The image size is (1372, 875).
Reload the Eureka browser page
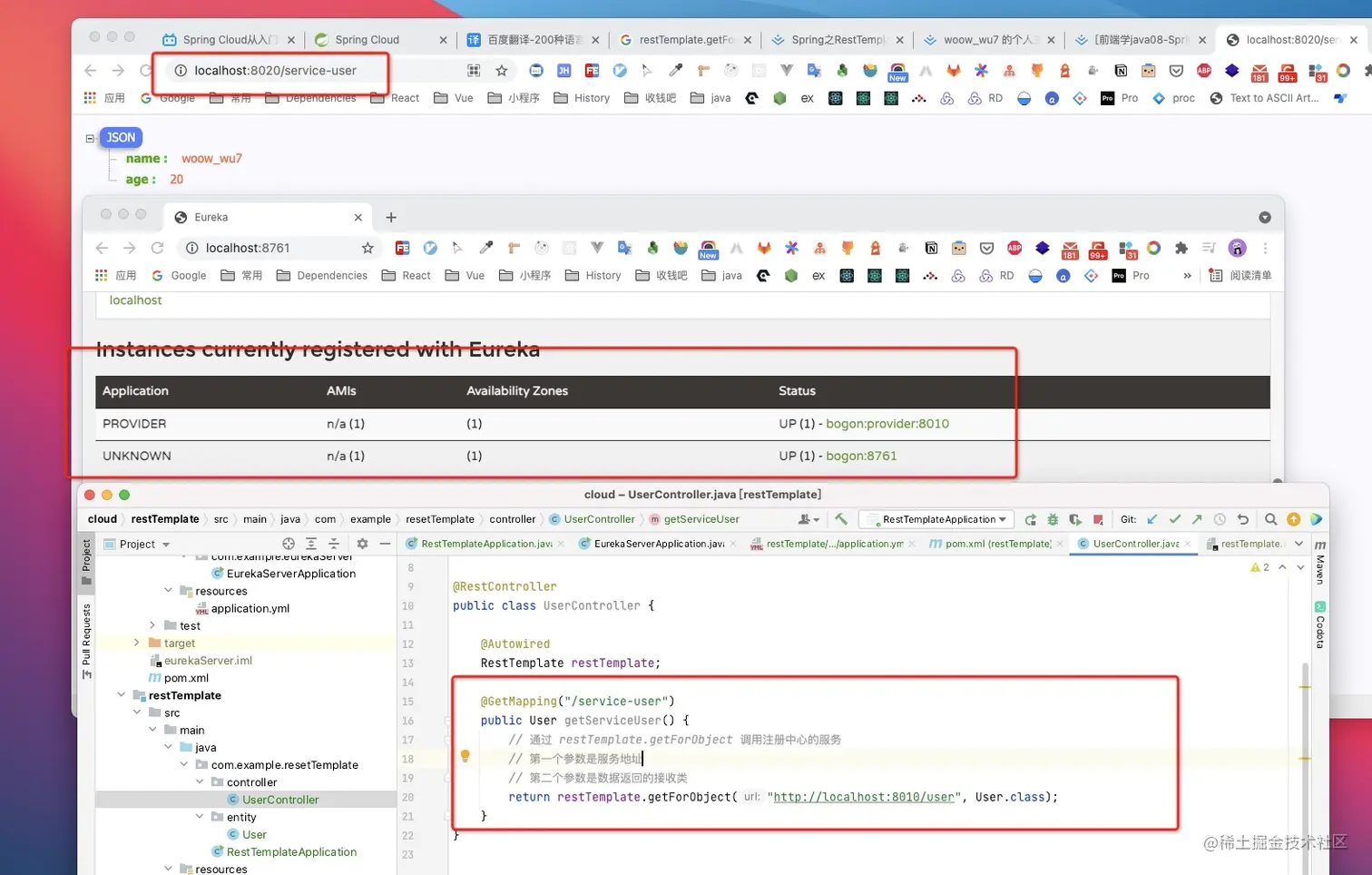pos(157,248)
